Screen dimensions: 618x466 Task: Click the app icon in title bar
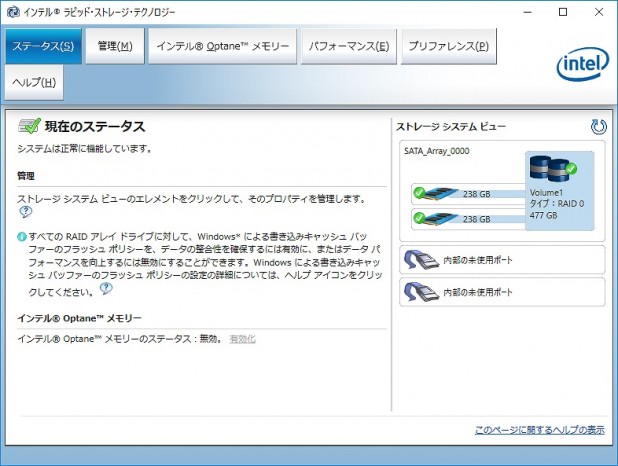13,12
